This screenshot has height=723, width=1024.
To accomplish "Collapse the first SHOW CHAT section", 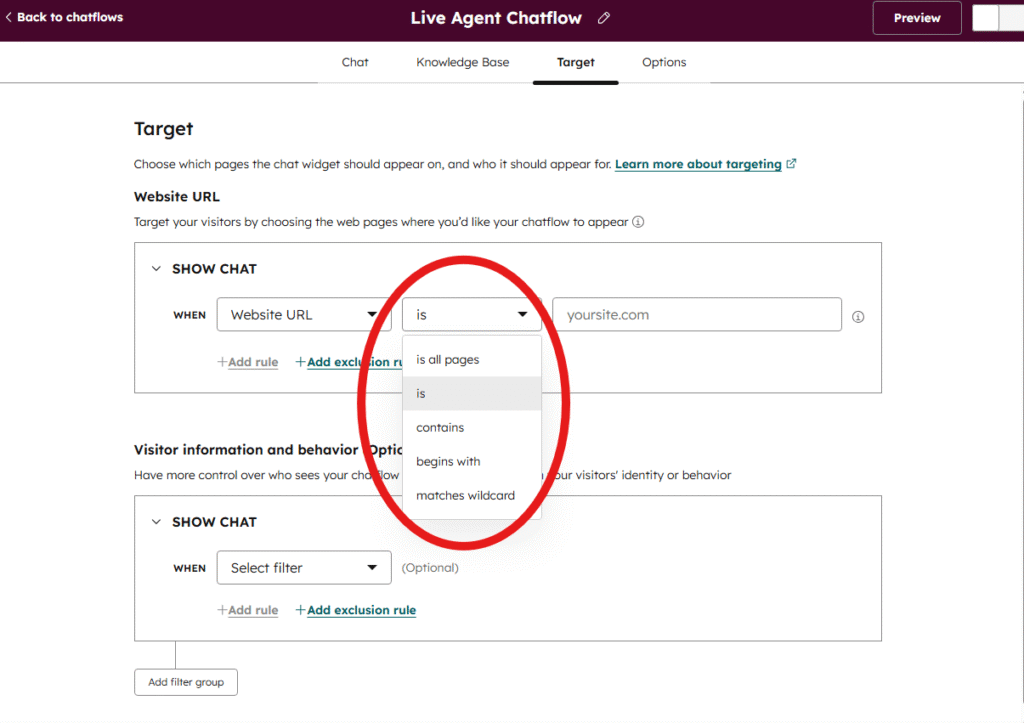I will pyautogui.click(x=156, y=269).
